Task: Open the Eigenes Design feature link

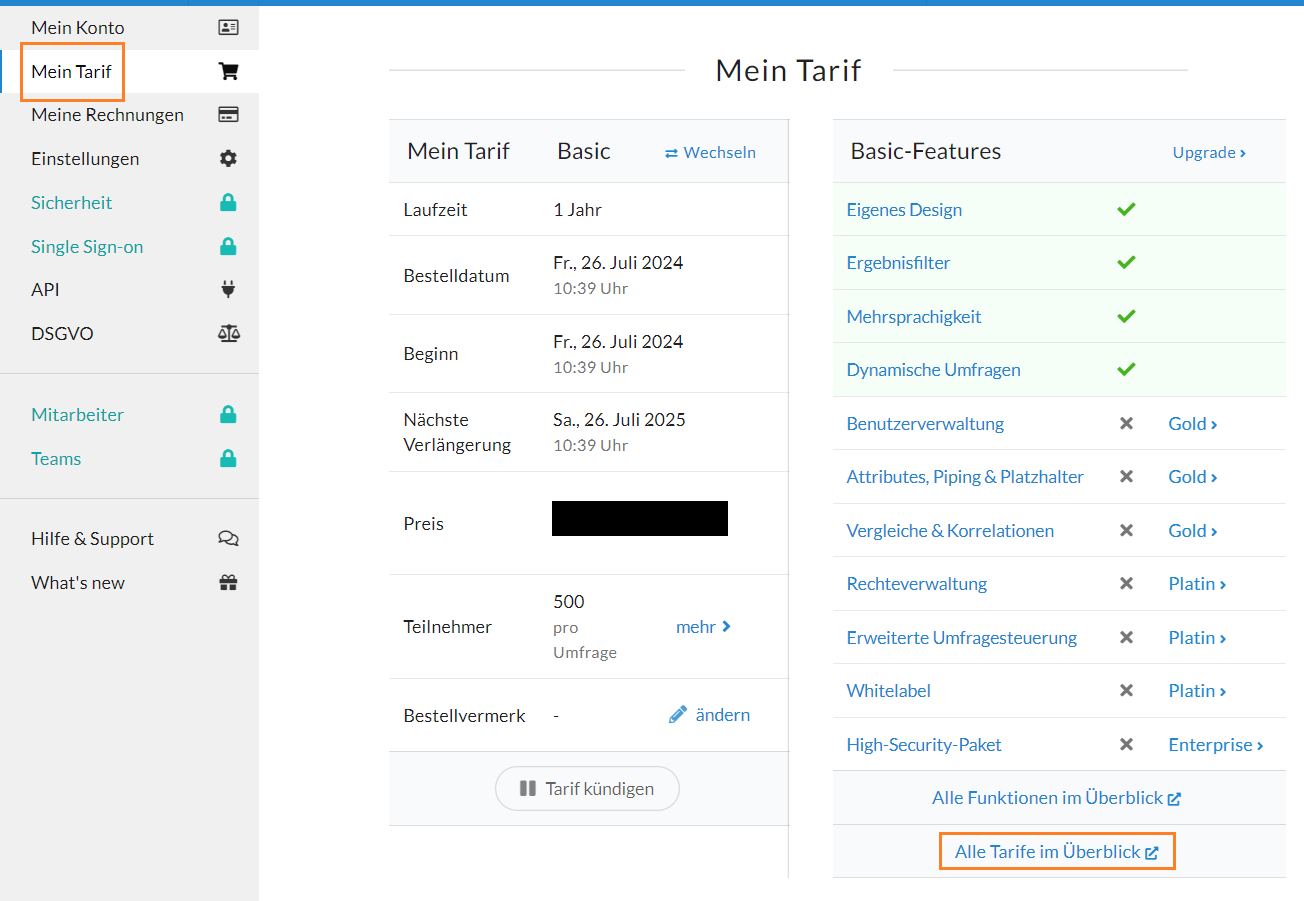Action: [904, 210]
